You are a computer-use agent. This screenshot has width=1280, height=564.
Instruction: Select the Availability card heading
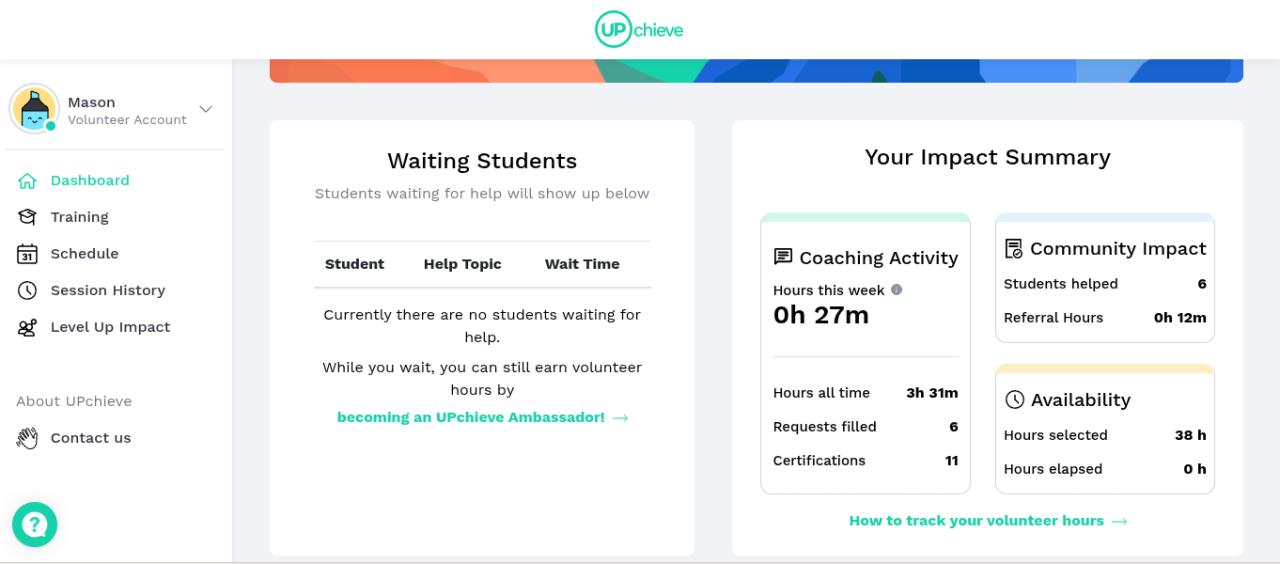click(1080, 400)
